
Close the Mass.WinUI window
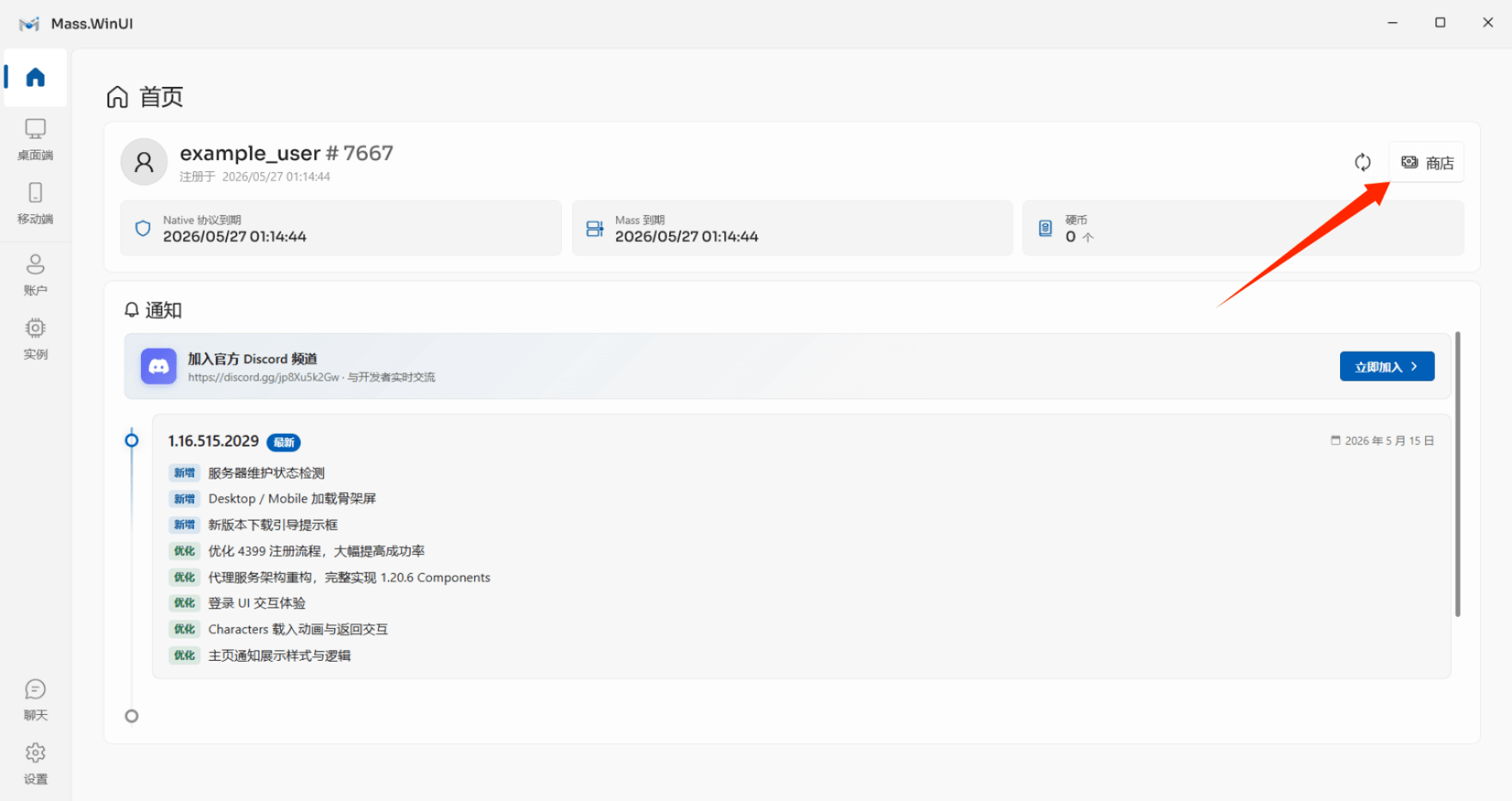pyautogui.click(x=1488, y=23)
